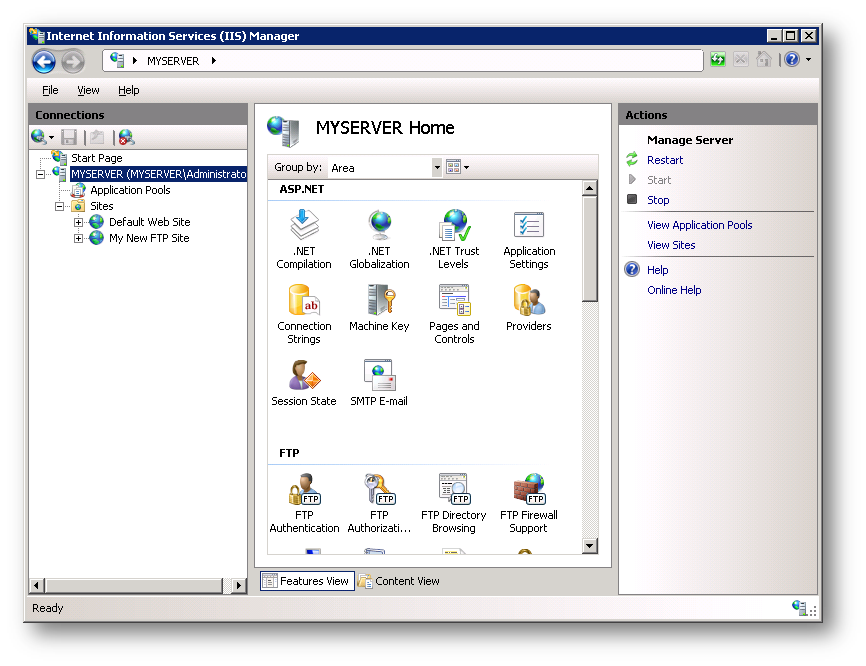
Task: Open the SMTP E-mail feature
Action: [379, 382]
